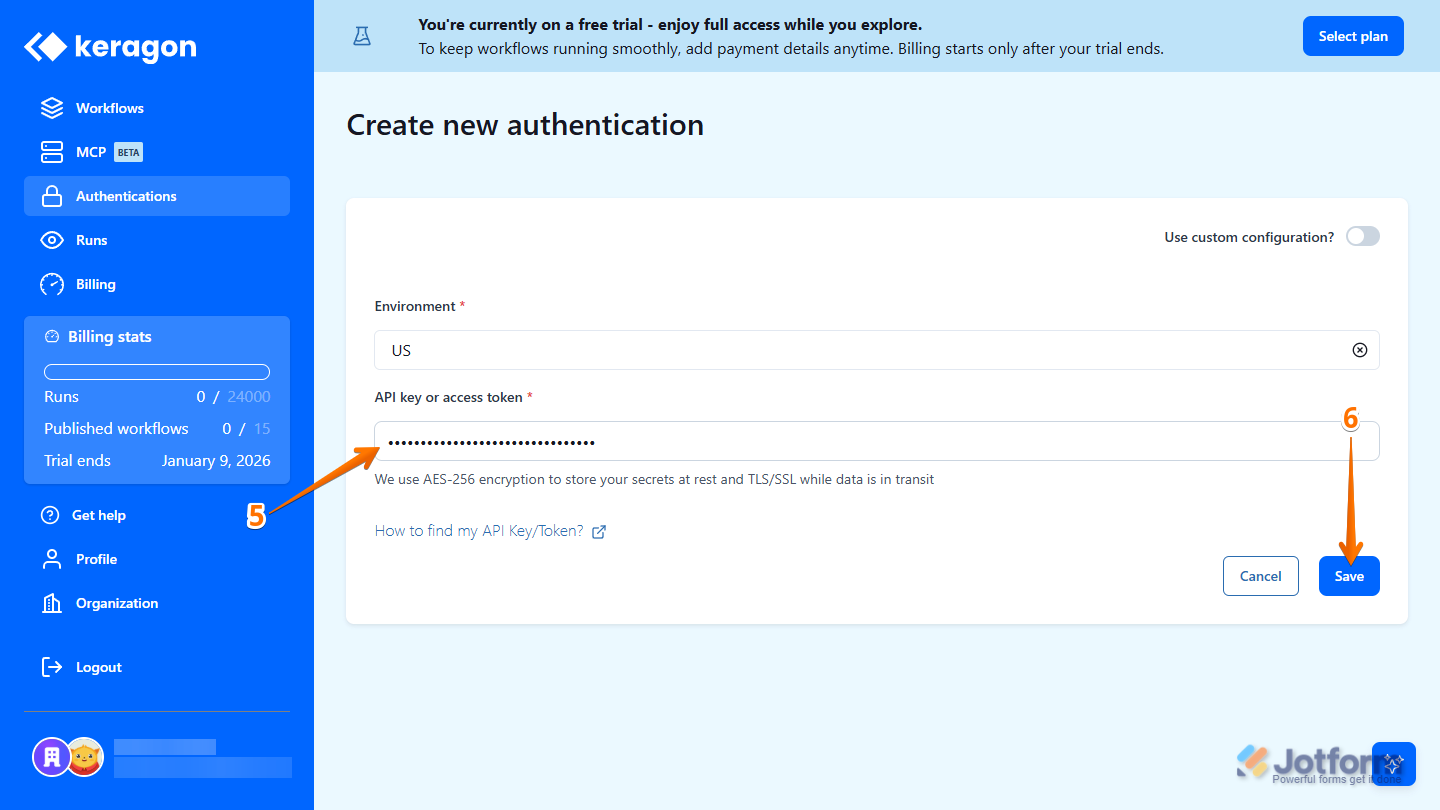
Task: Open the Jotform logo link
Action: click(1310, 762)
